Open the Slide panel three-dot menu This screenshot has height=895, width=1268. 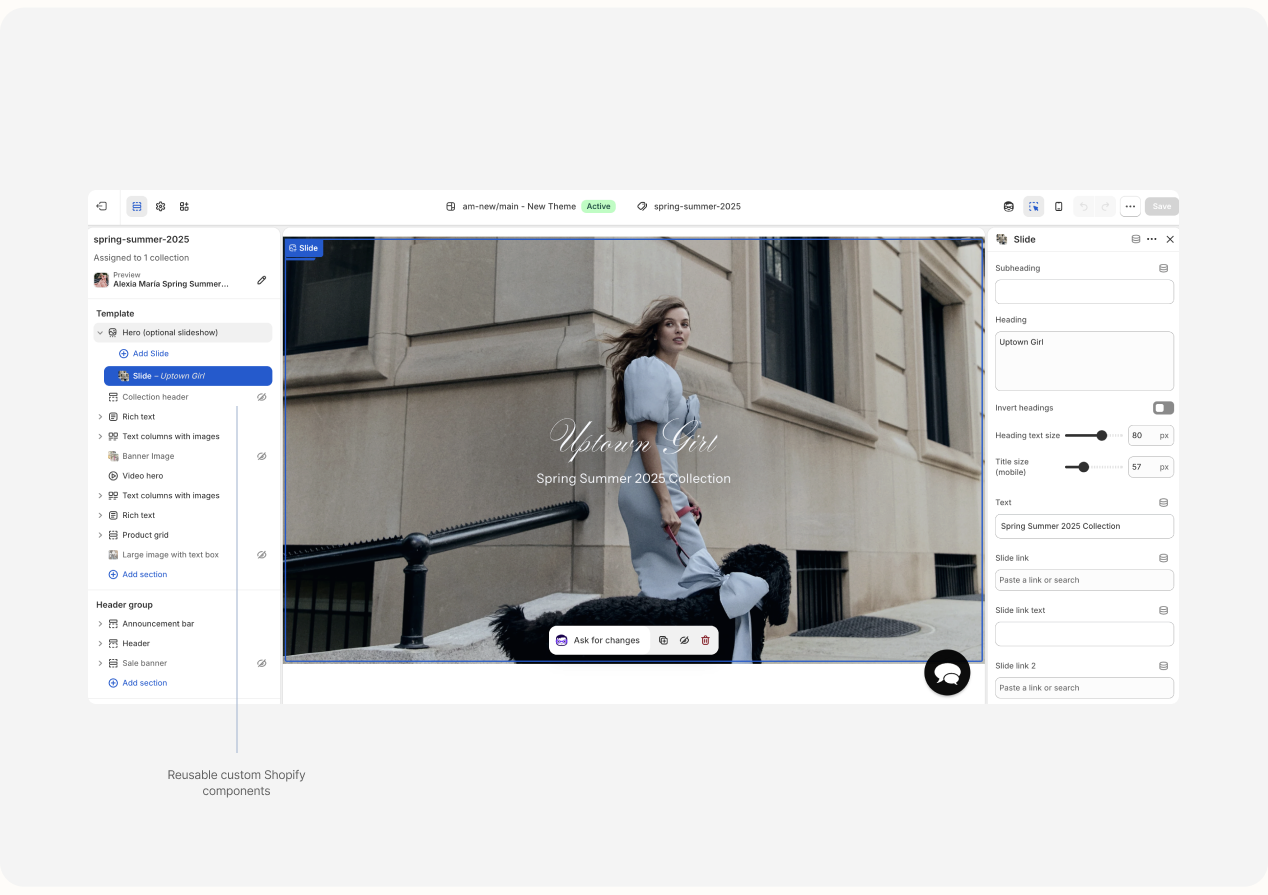click(1152, 239)
